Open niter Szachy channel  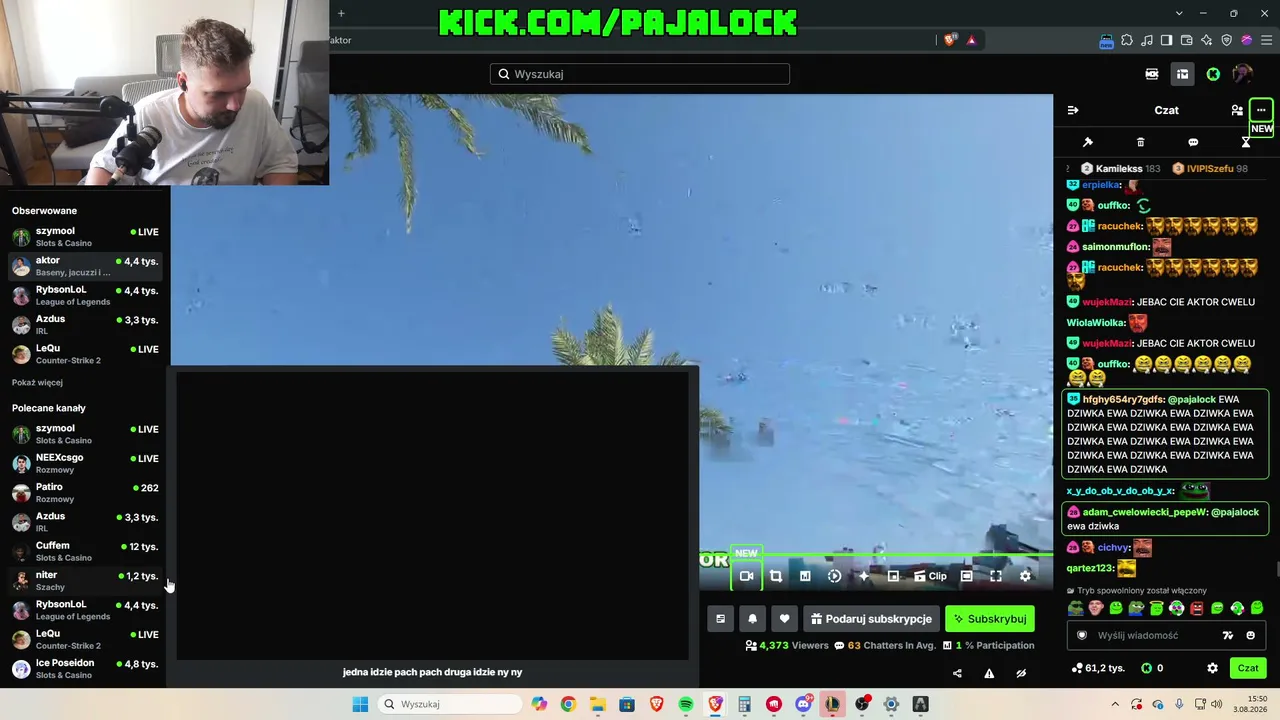click(85, 581)
